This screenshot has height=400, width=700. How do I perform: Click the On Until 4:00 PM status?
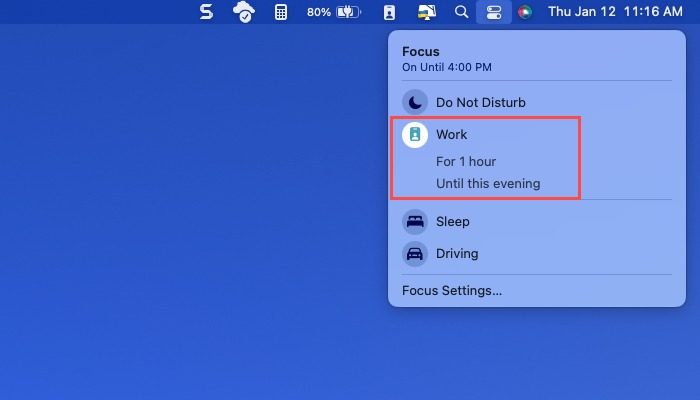tap(447, 67)
